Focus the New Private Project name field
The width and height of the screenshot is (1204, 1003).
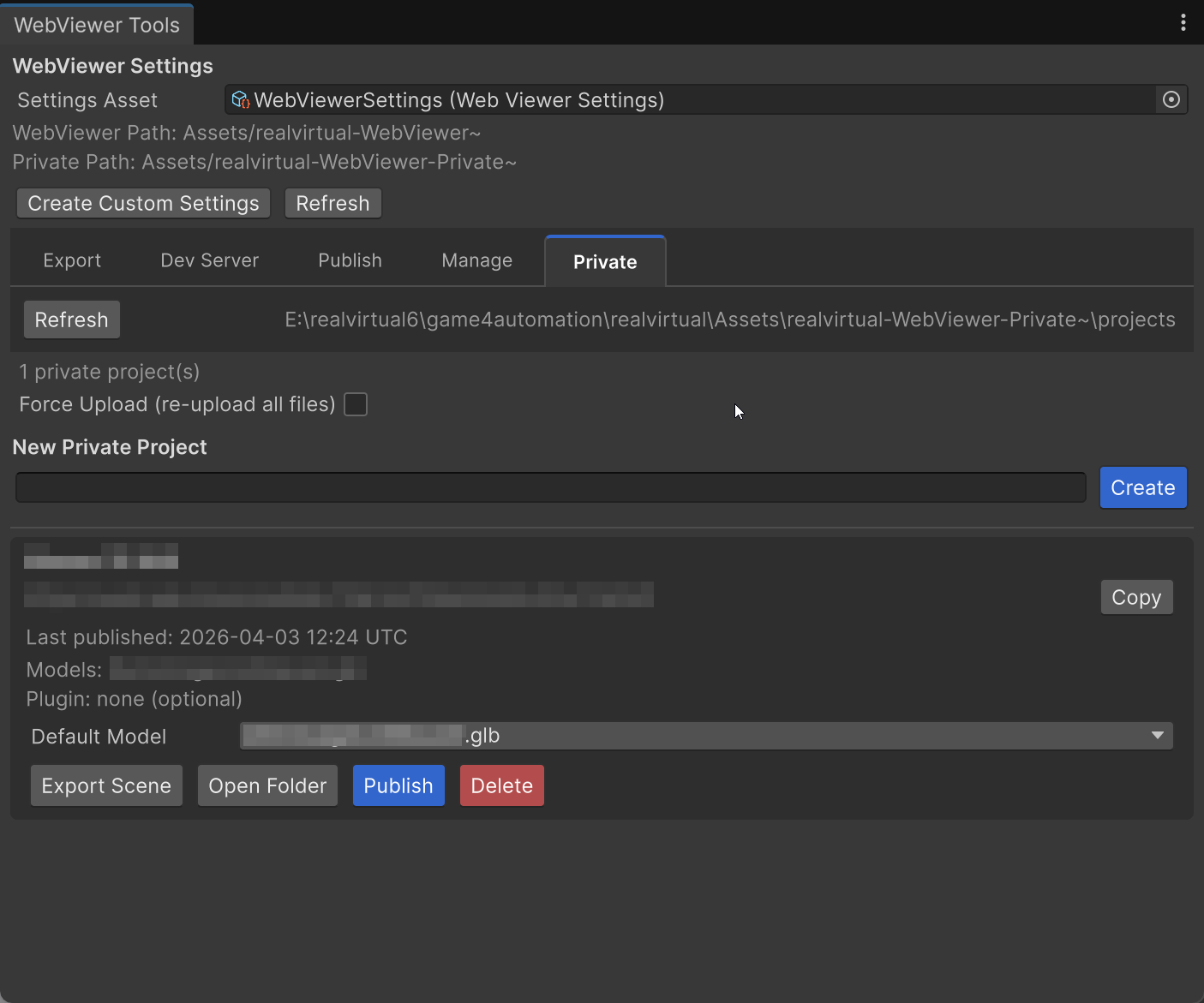(550, 488)
